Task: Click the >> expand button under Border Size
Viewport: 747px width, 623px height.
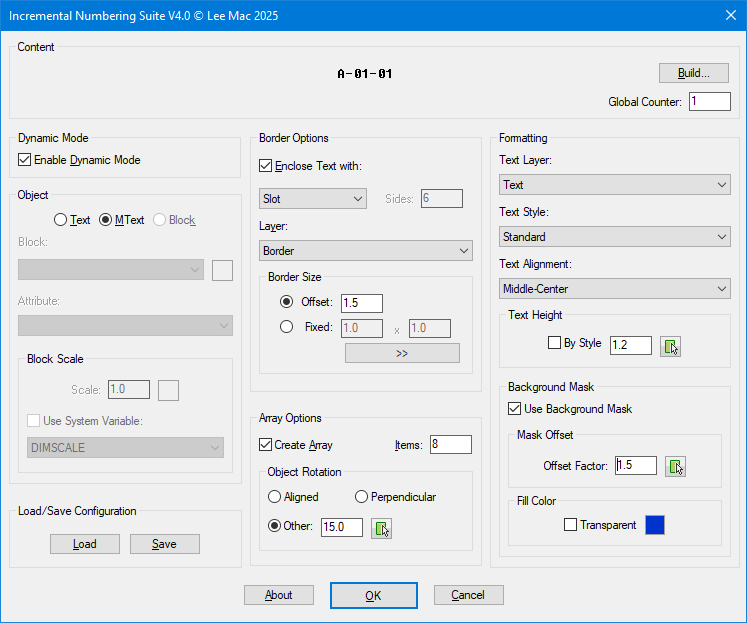Action: [x=402, y=353]
